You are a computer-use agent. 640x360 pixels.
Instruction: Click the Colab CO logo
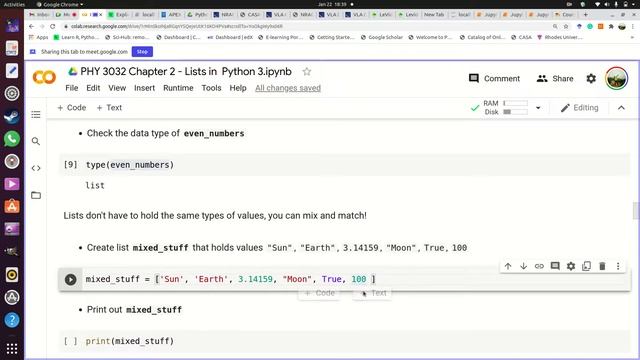point(44,77)
